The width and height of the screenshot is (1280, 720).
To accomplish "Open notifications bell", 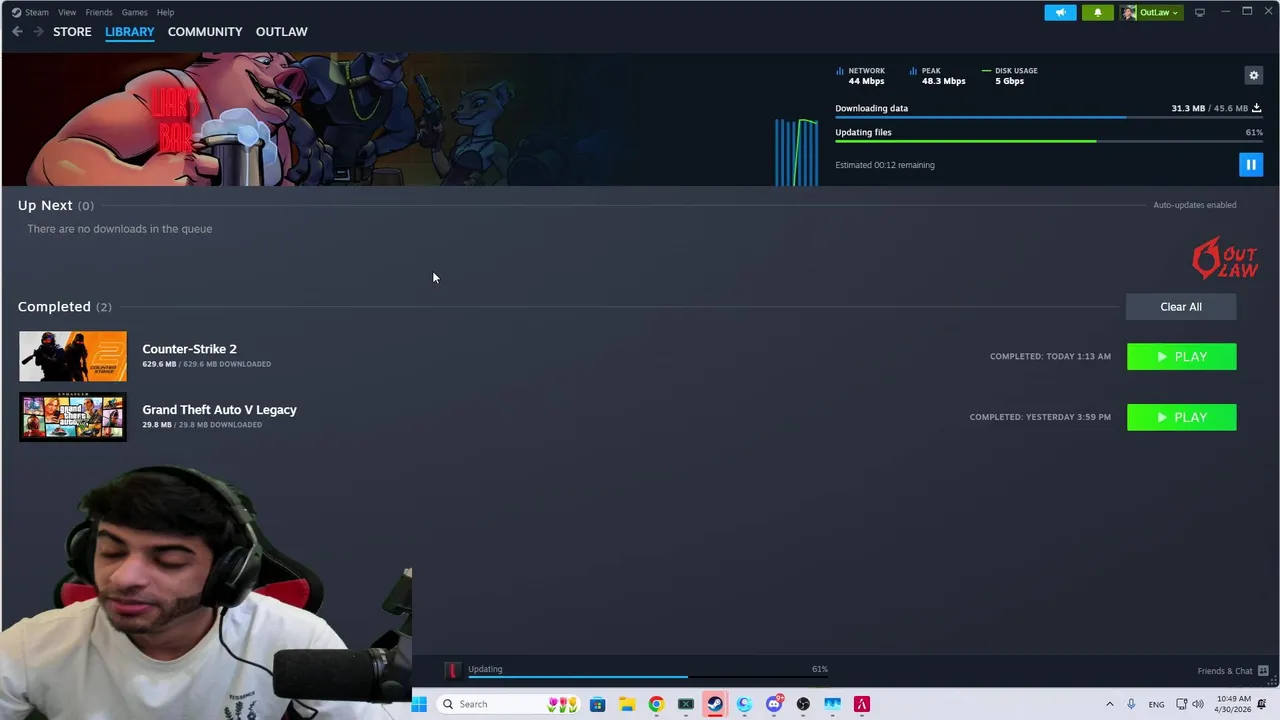I will pos(1097,12).
